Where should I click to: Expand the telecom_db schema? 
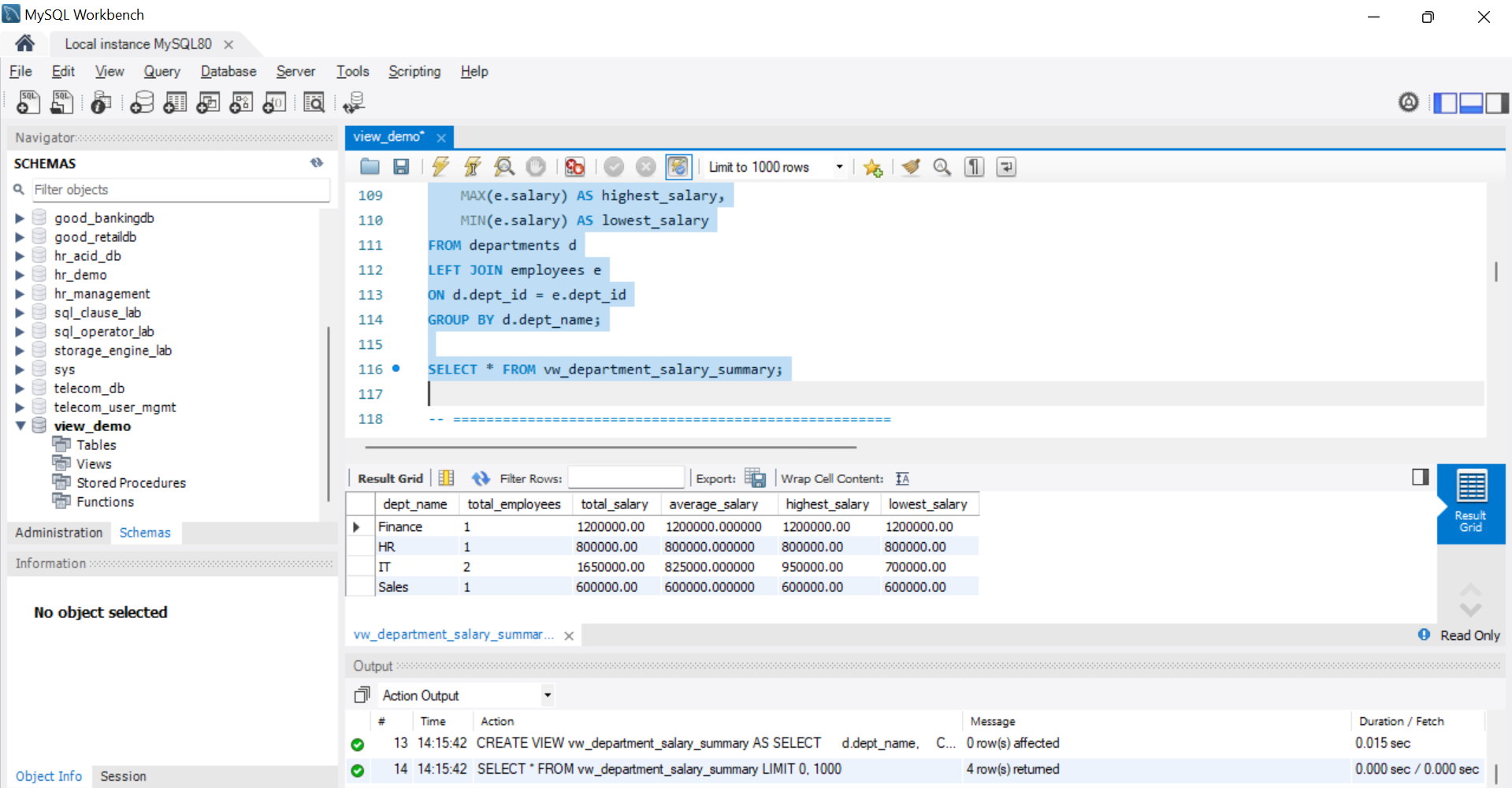point(20,388)
